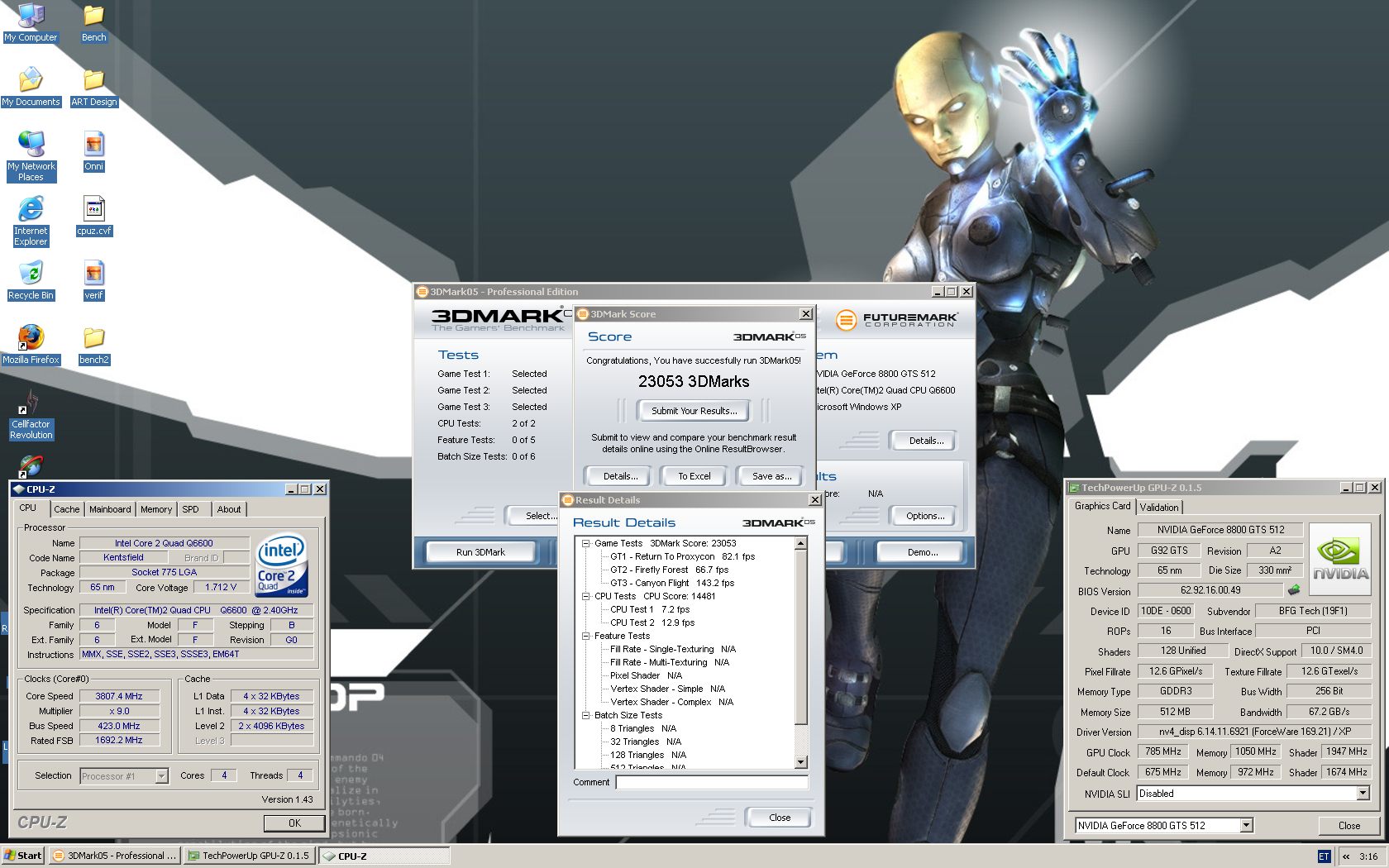
Task: Open the Recycle Bin
Action: coord(31,280)
